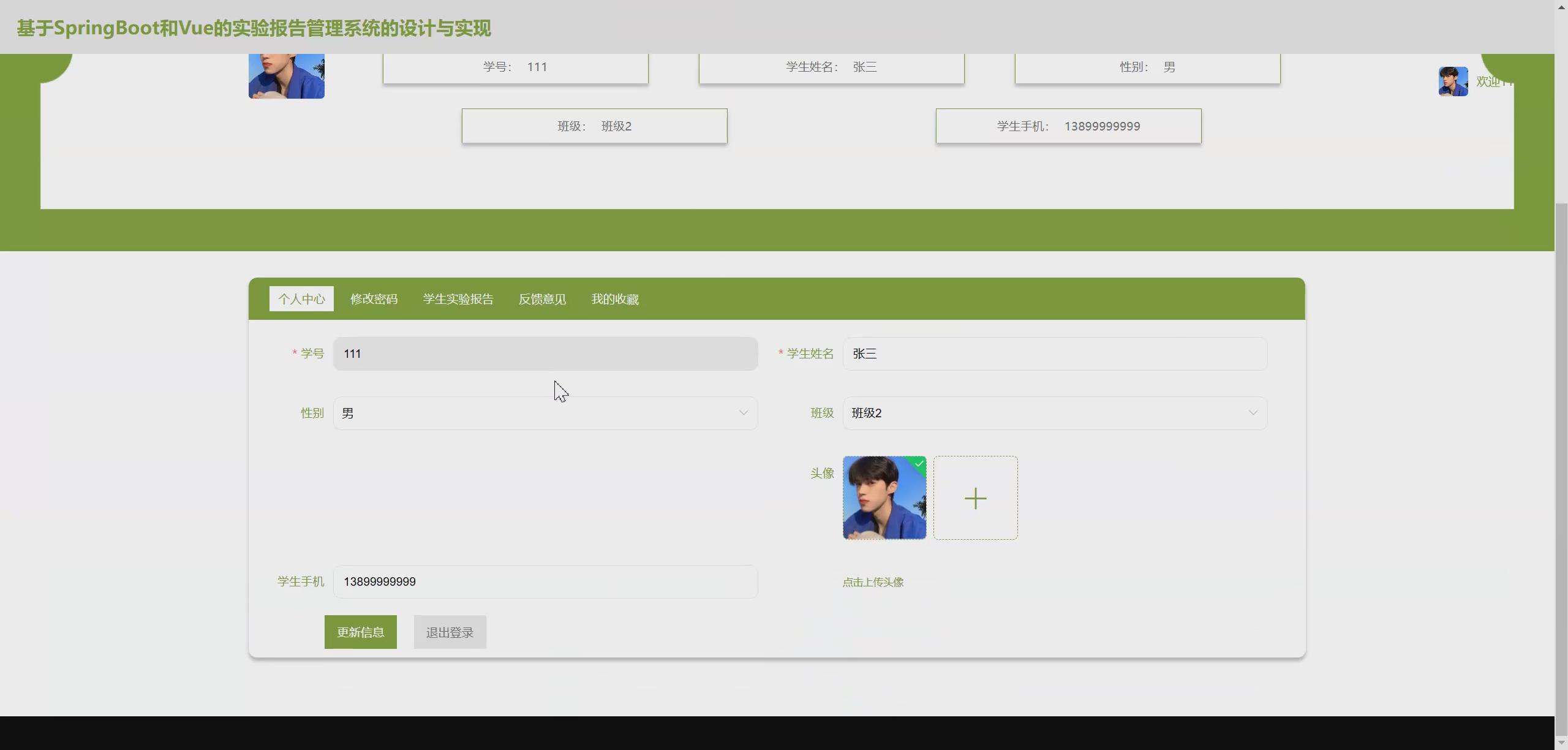Click the 更新信息 update button

(x=361, y=632)
